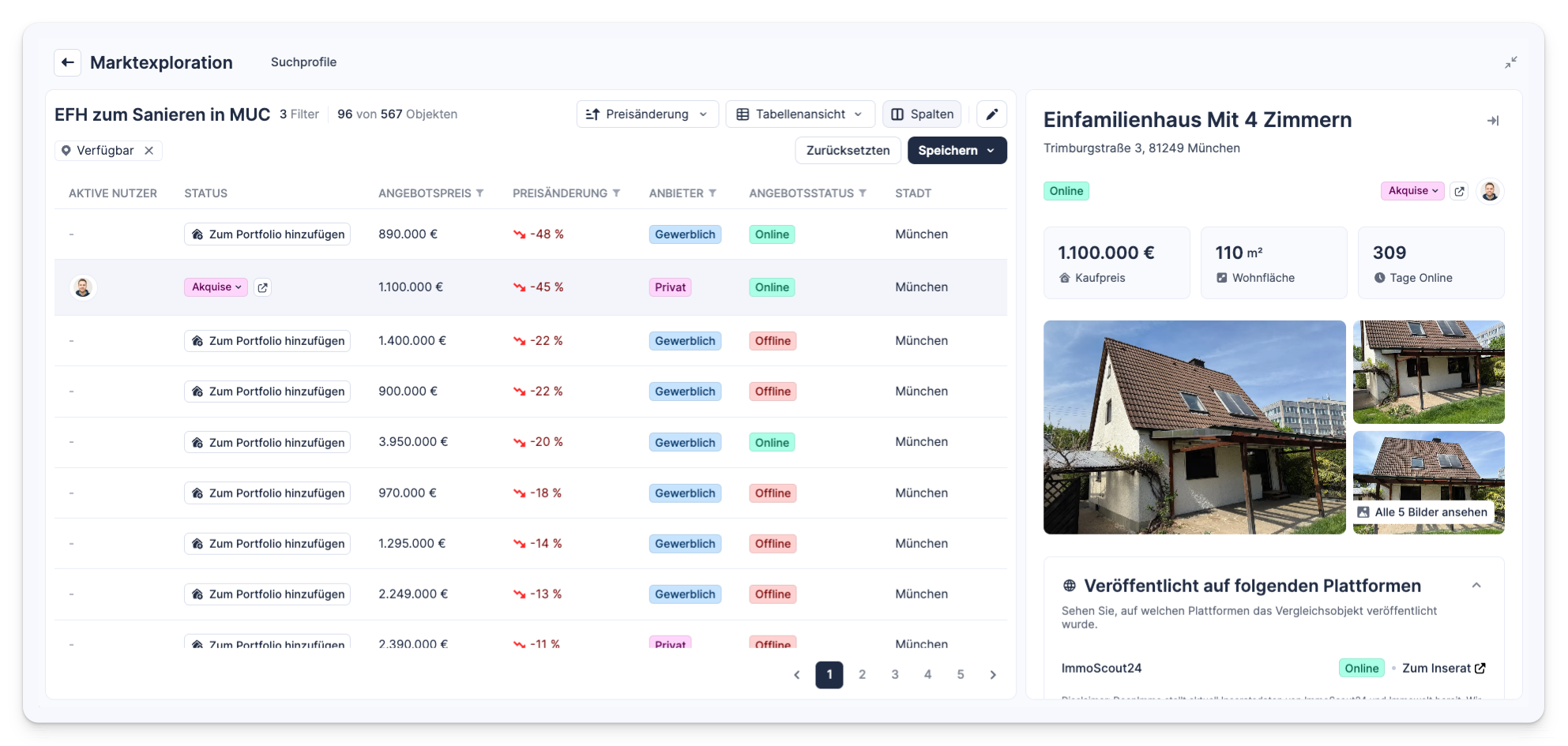Viewport: 1568px width, 746px height.
Task: Remove the Verfügbar filter chip
Action: coord(149,151)
